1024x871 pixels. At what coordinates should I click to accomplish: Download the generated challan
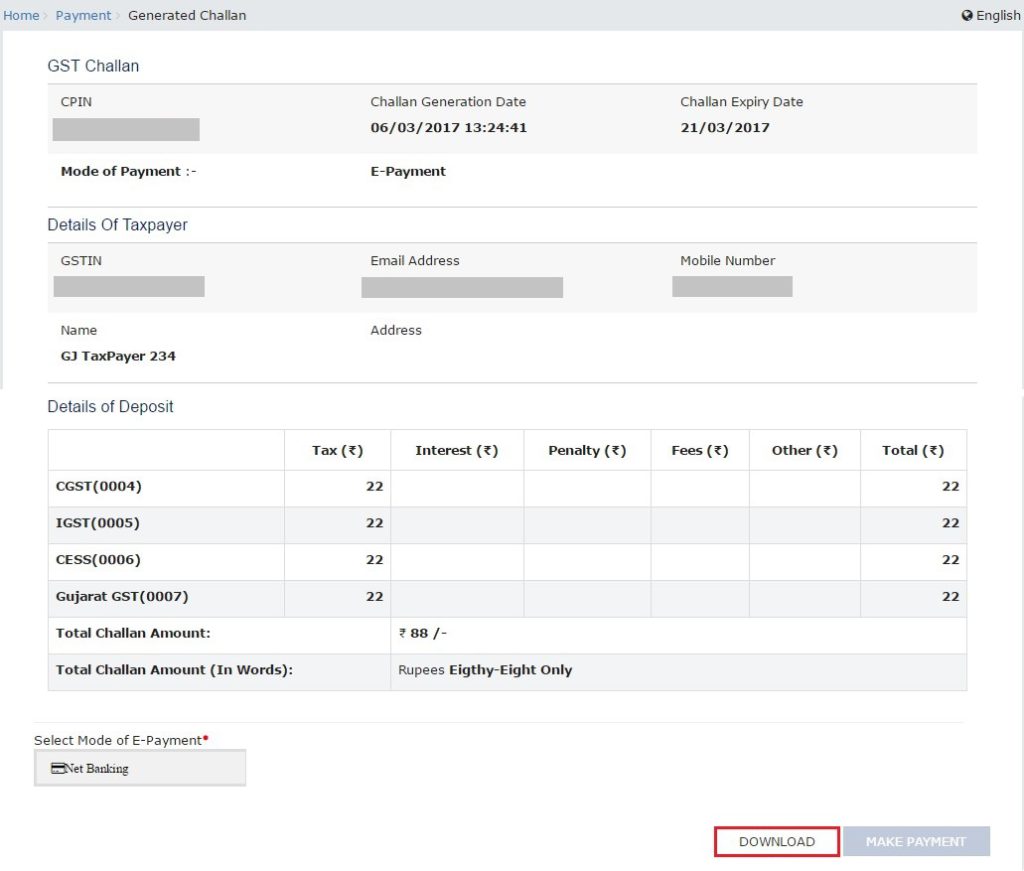[777, 842]
